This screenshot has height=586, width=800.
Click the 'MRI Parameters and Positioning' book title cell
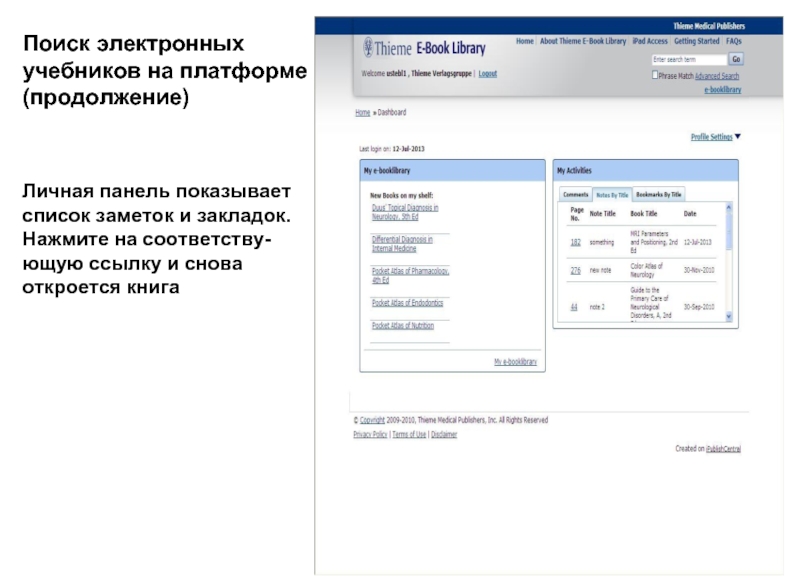click(x=654, y=242)
